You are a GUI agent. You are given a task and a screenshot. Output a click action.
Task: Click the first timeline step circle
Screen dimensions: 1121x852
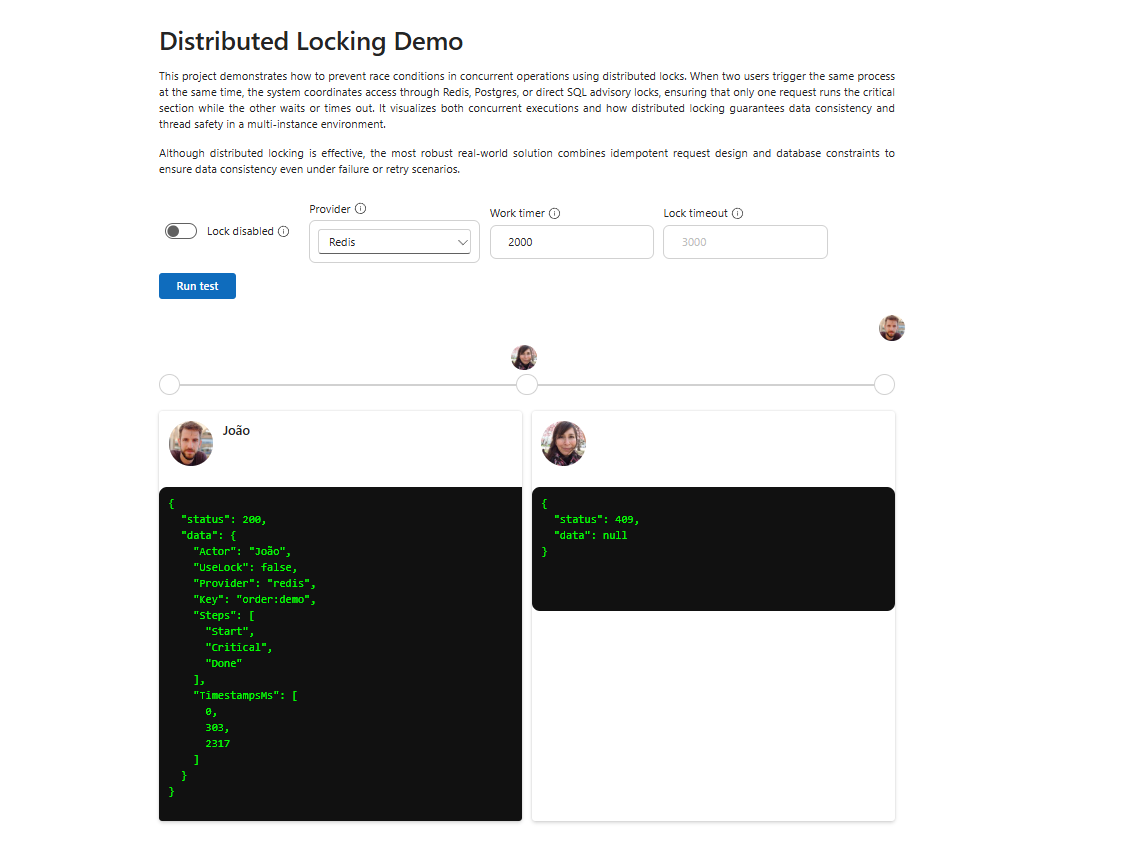click(169, 385)
